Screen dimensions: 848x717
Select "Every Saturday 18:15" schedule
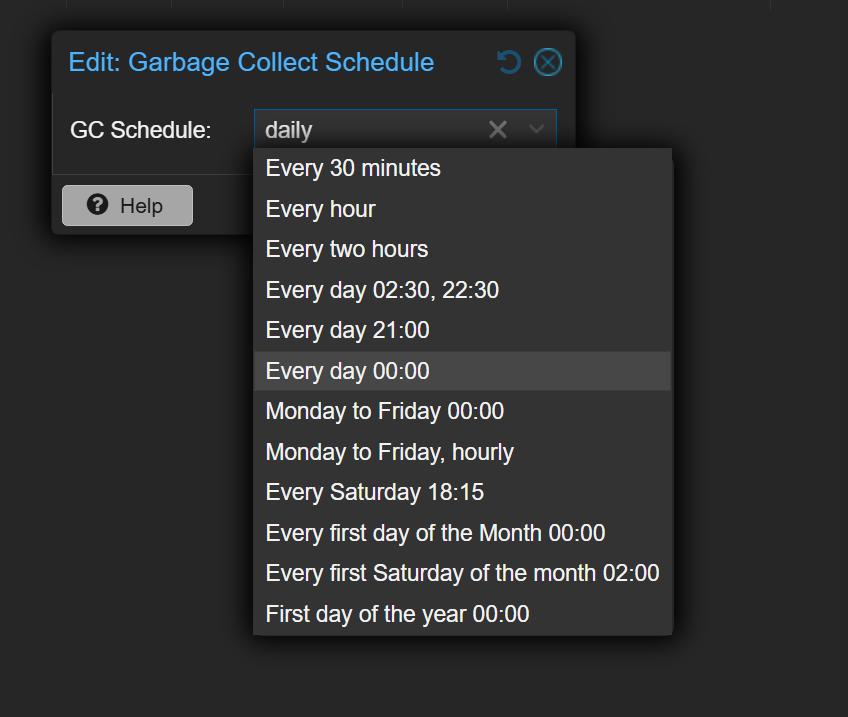(374, 492)
